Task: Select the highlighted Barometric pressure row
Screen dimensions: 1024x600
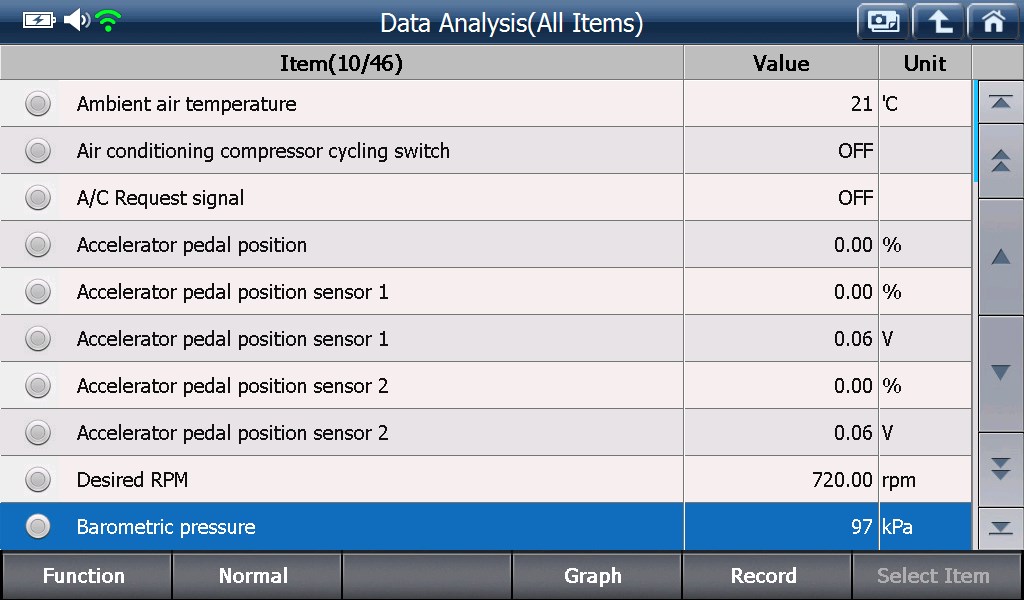Action: (486, 526)
